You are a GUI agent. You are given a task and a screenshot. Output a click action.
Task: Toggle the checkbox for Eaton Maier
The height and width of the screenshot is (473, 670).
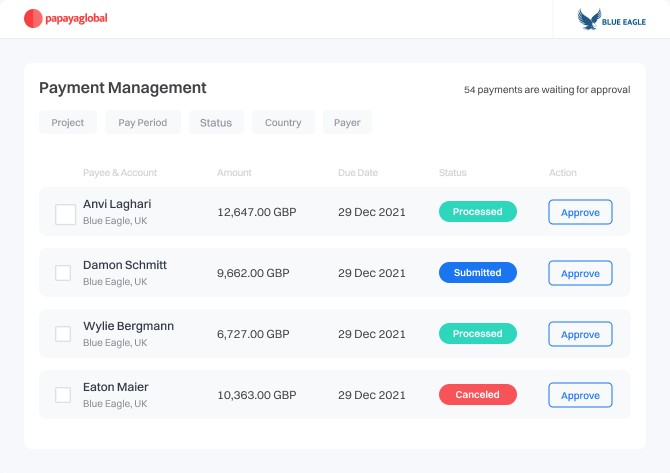click(x=63, y=395)
